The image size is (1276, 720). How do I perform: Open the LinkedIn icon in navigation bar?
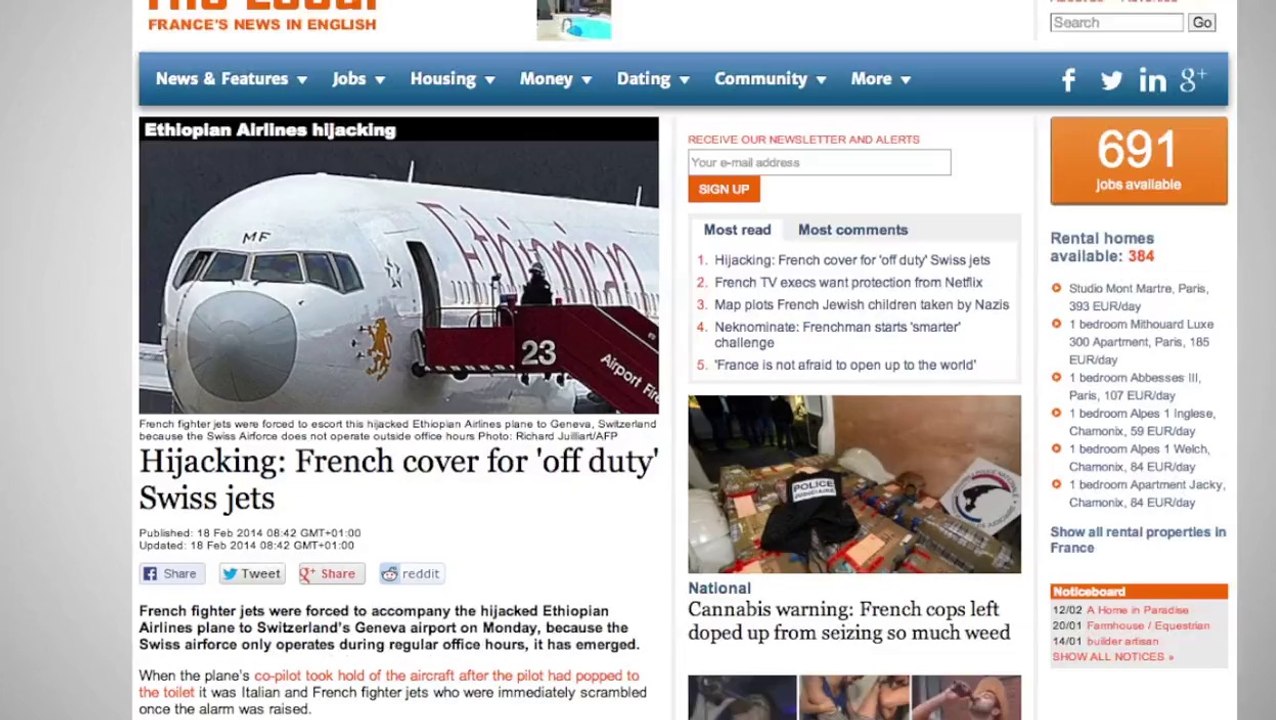click(x=1152, y=80)
